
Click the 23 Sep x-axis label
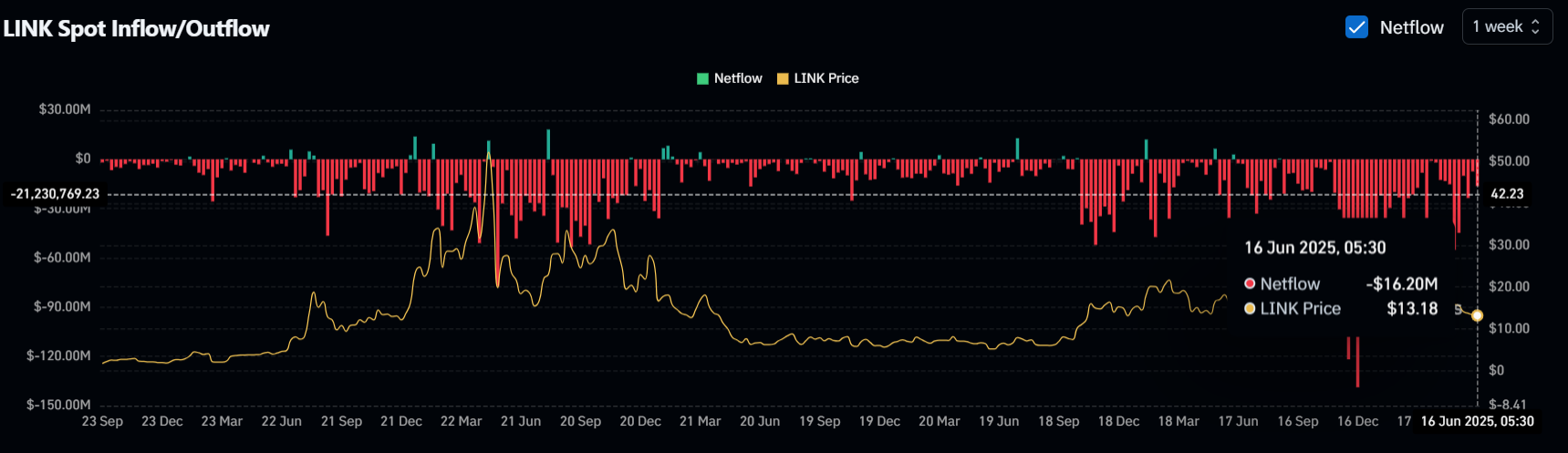102,421
